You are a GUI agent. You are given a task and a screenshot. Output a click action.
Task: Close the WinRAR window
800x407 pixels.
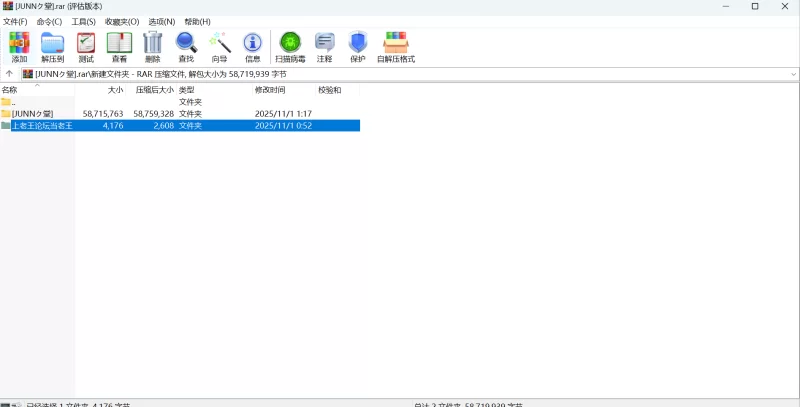pyautogui.click(x=785, y=6)
